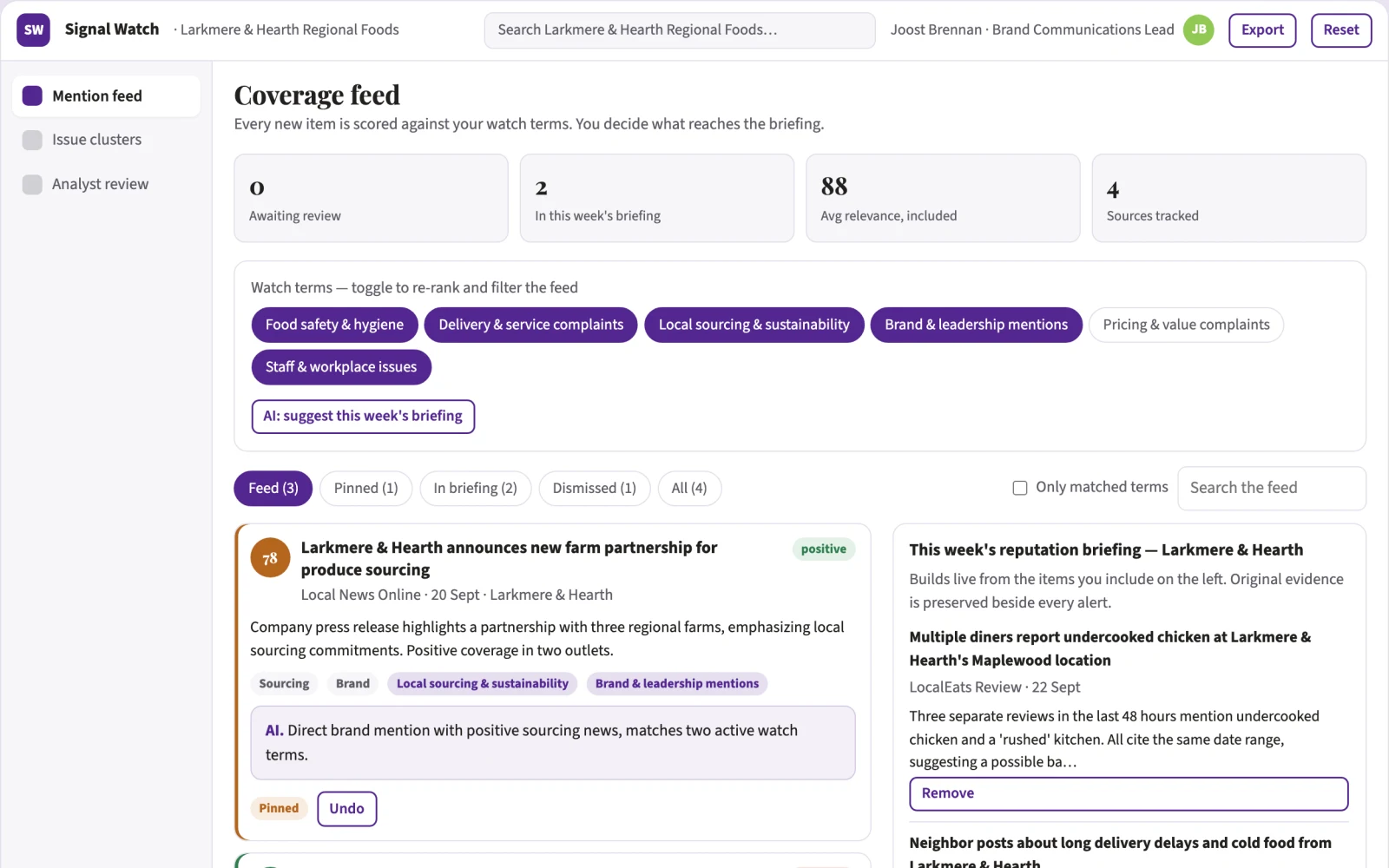Click the Brand tag chip

[352, 684]
